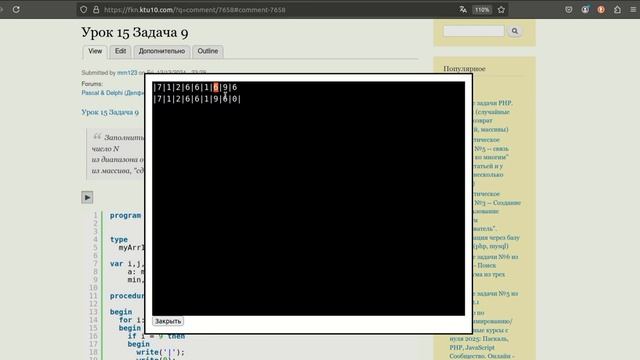This screenshot has width=640, height=360.
Task: Click the orange extension icon in the toolbar
Action: click(601, 9)
